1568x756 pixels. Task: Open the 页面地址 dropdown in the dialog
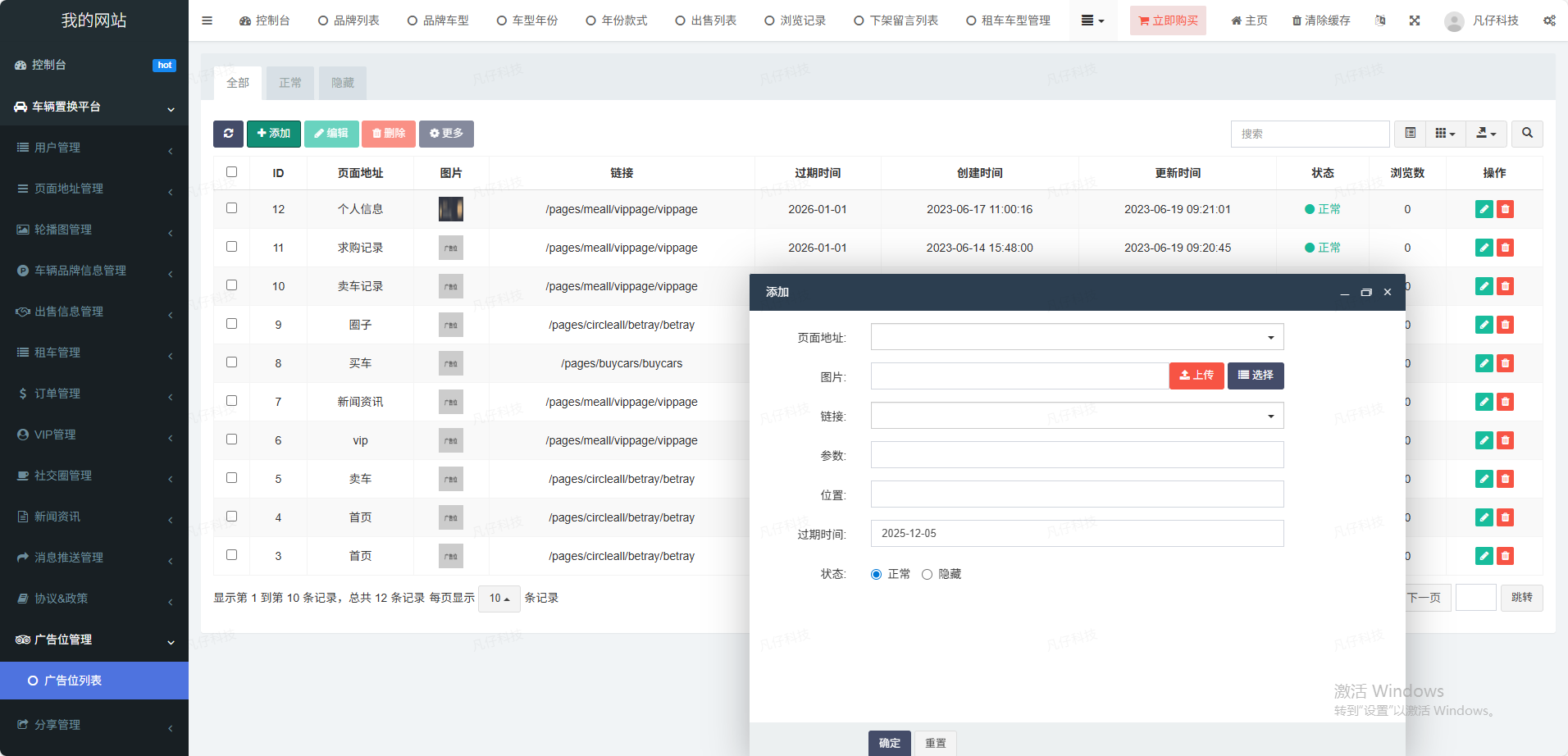pyautogui.click(x=1077, y=337)
